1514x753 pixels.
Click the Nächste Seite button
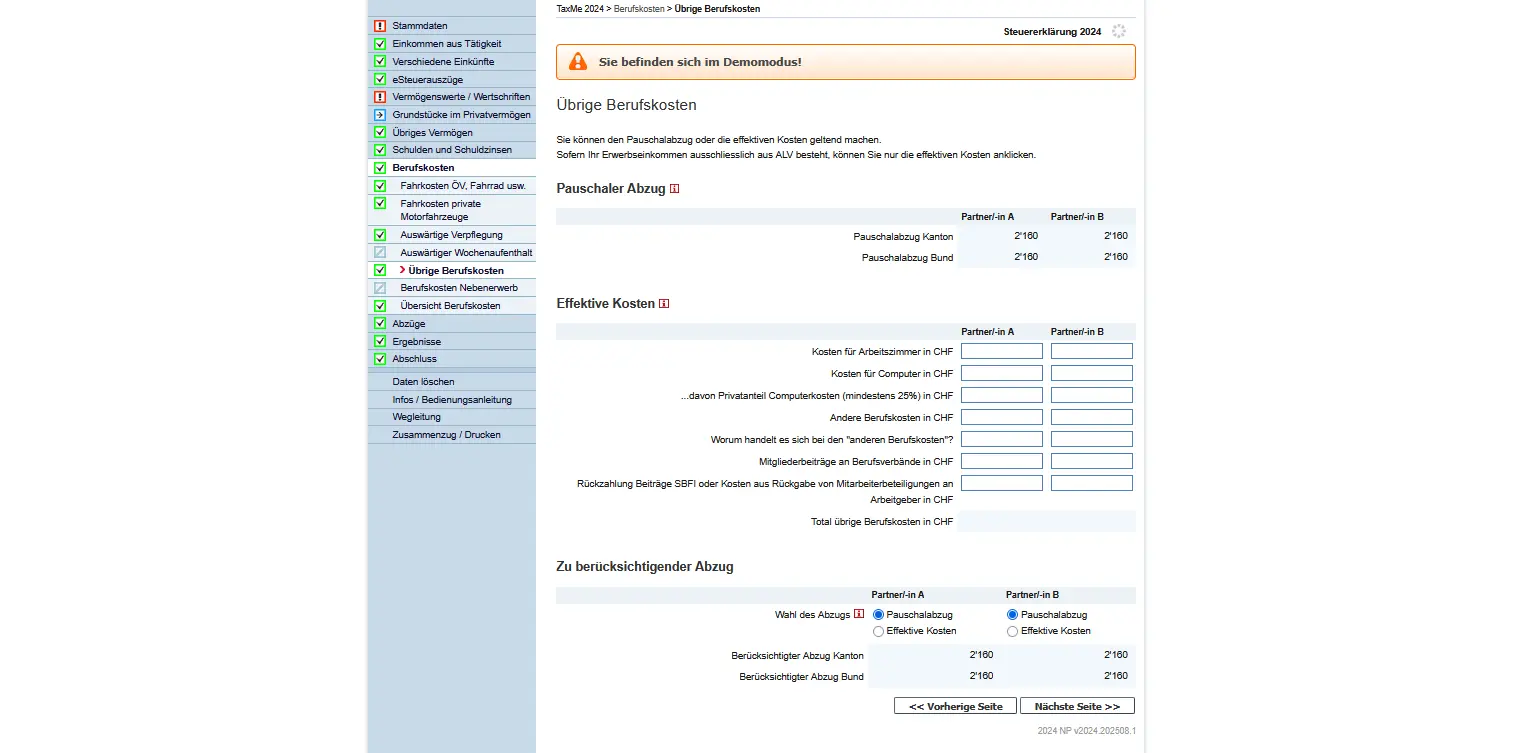(x=1076, y=705)
